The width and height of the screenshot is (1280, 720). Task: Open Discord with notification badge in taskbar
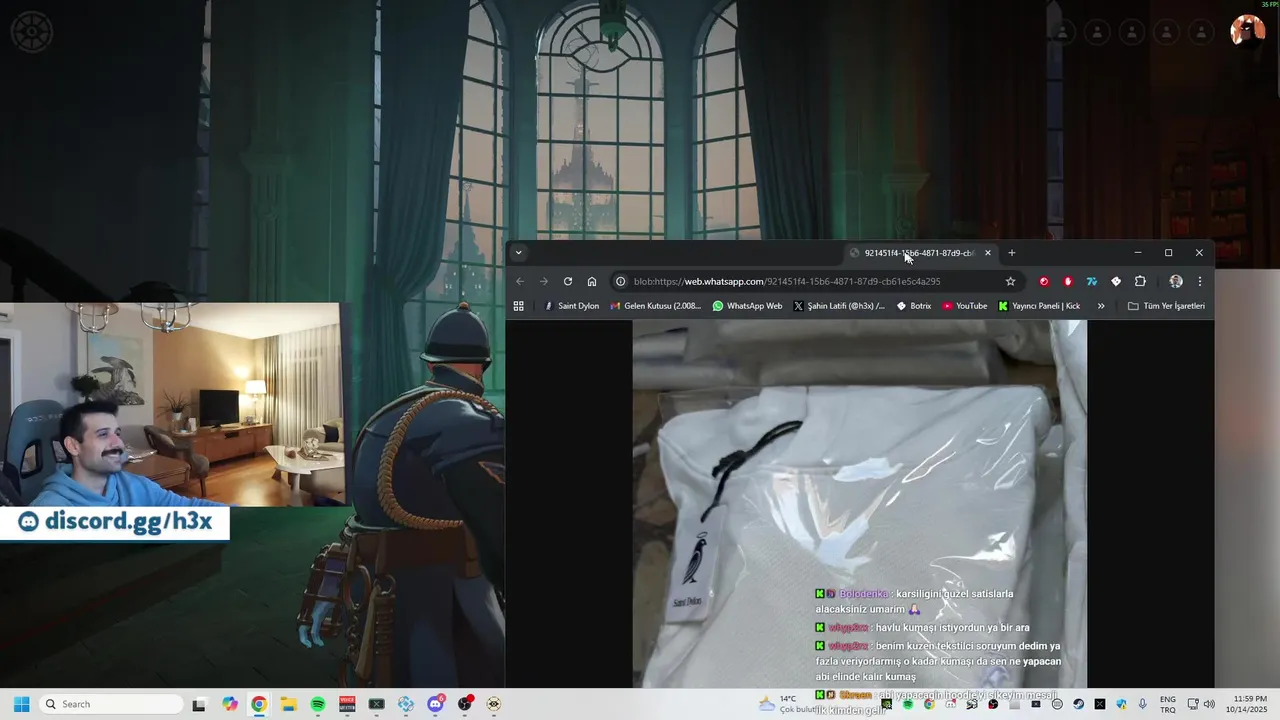coord(436,704)
